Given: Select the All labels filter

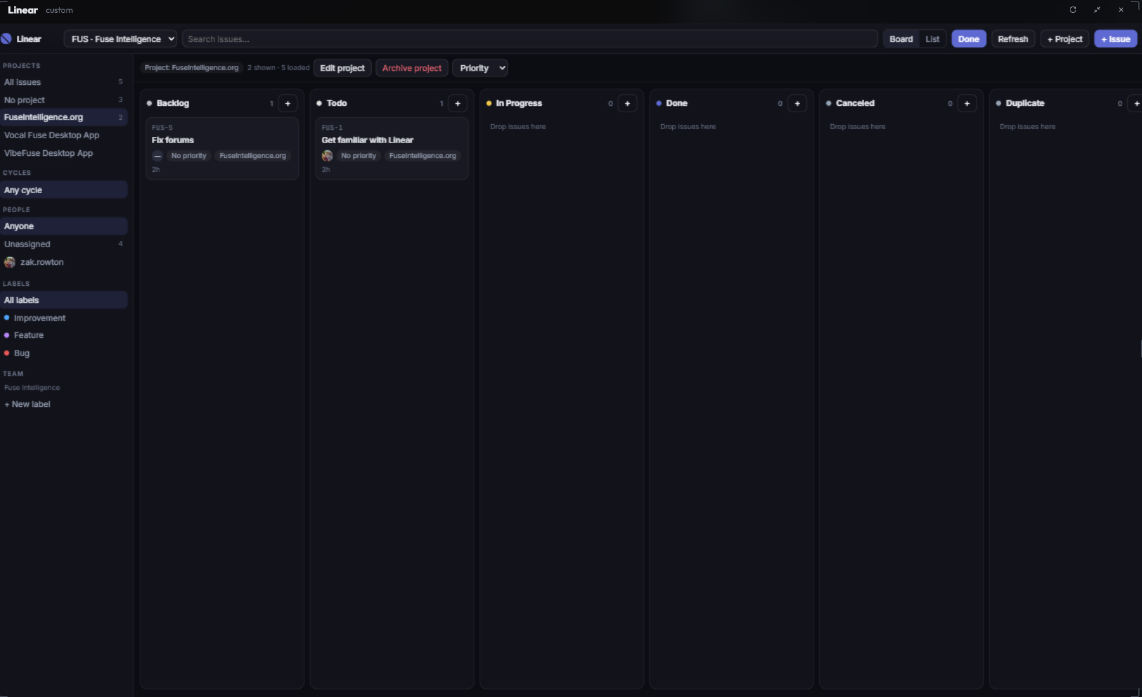Looking at the screenshot, I should click(x=63, y=300).
